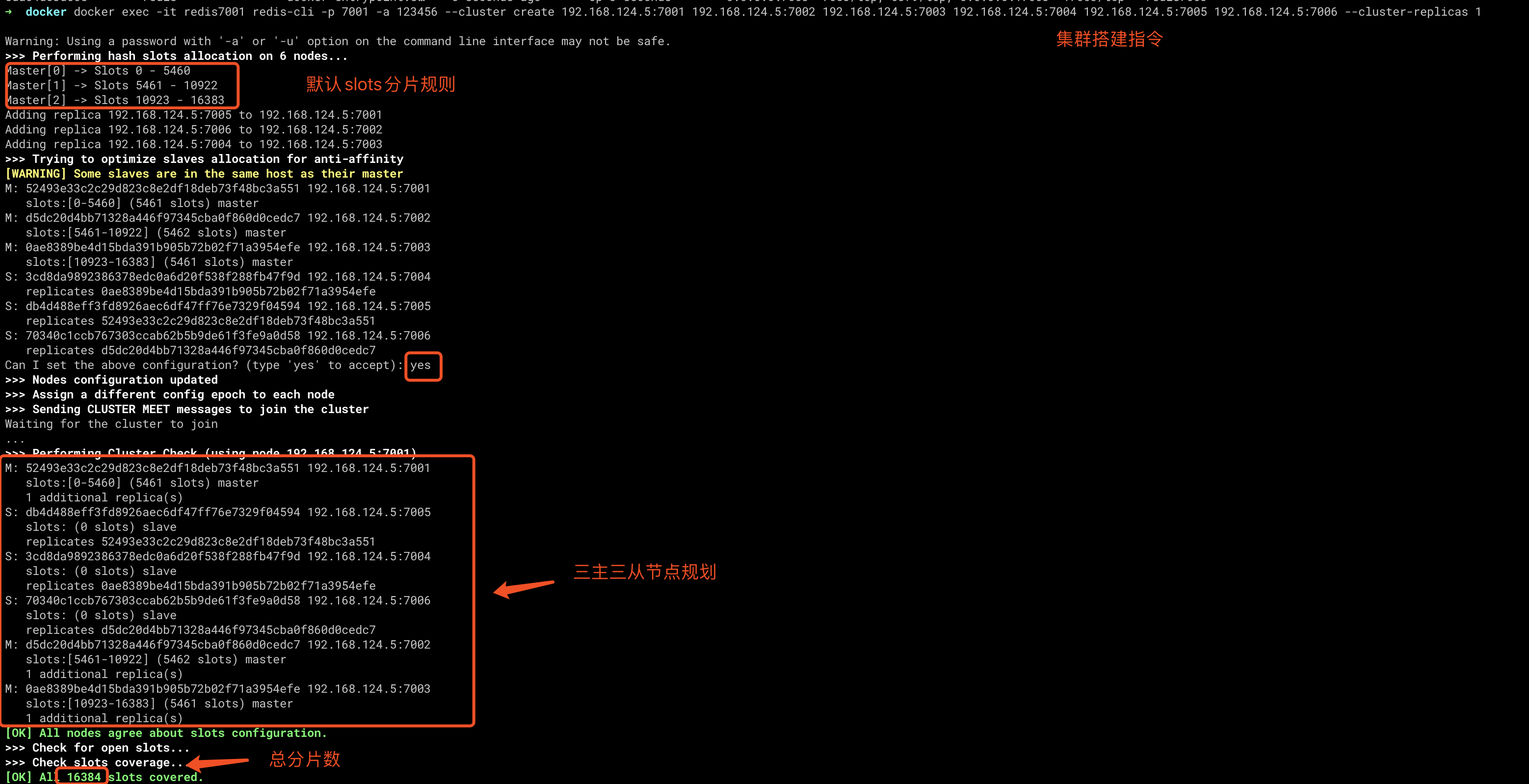This screenshot has width=1529, height=784.
Task: Click the 'Master[1] -> Slots 5461 - 10922' line
Action: click(111, 85)
